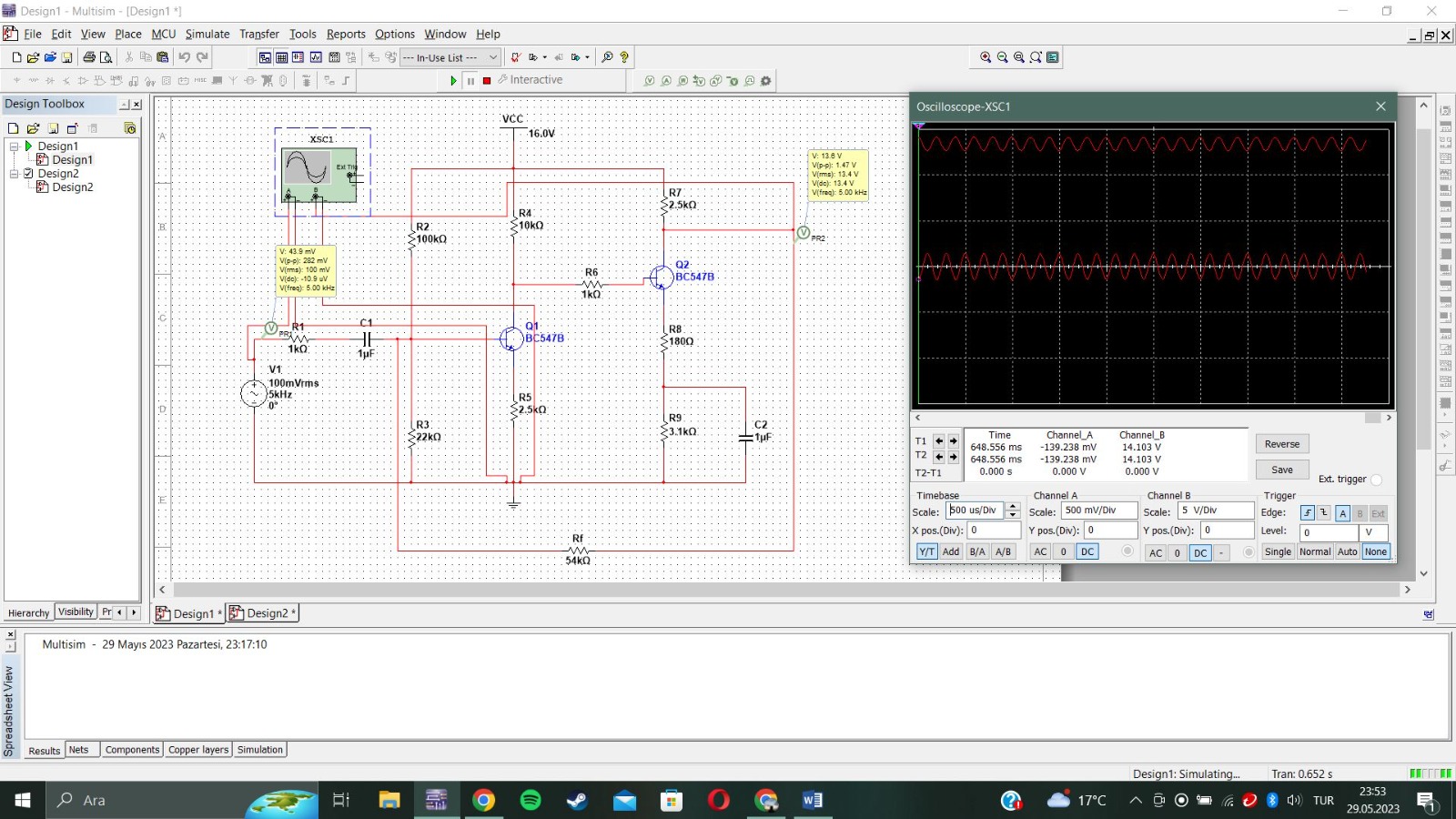Click the Print toolbar icon

(89, 56)
